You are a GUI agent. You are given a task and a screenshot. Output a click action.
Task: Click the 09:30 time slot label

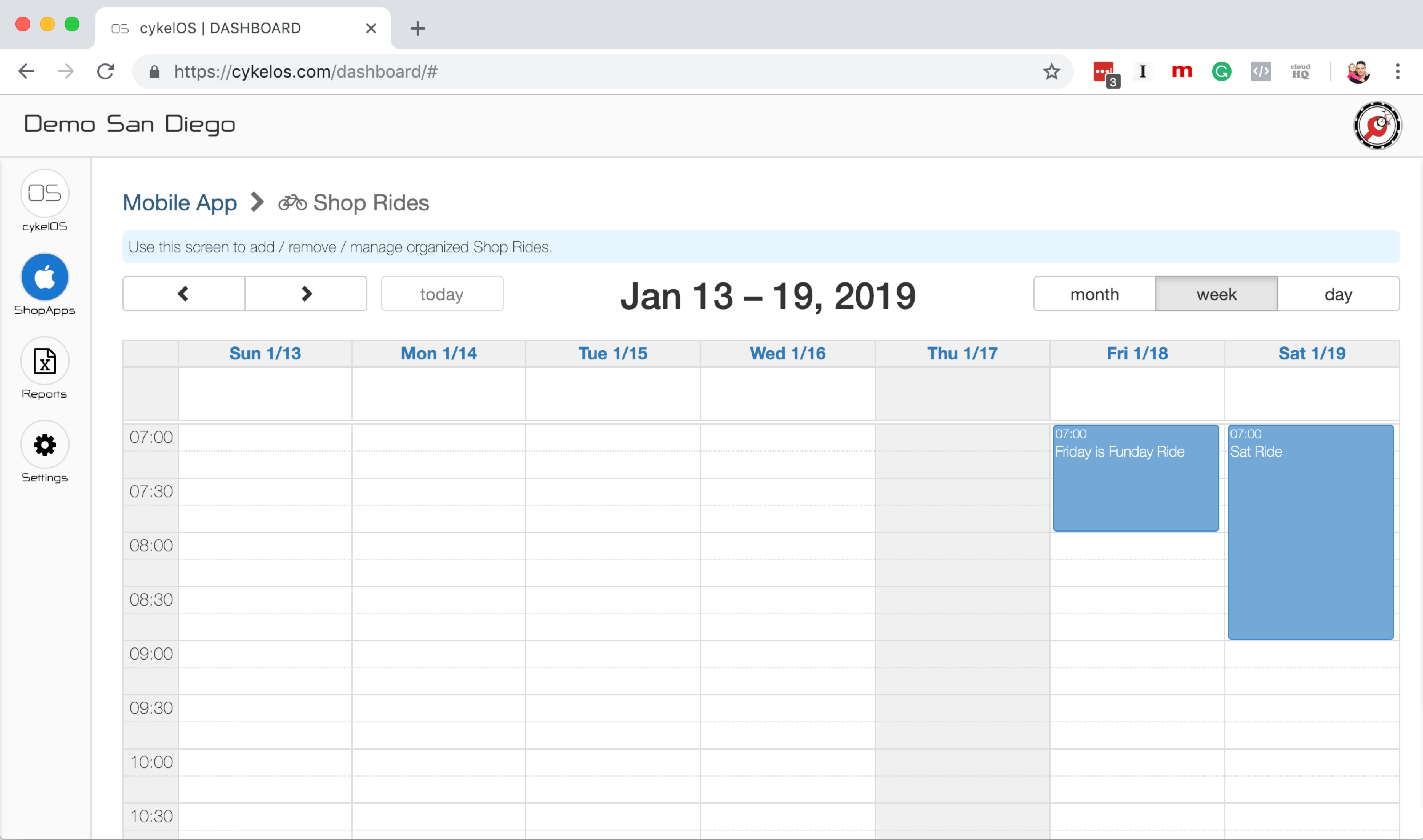tap(151, 708)
